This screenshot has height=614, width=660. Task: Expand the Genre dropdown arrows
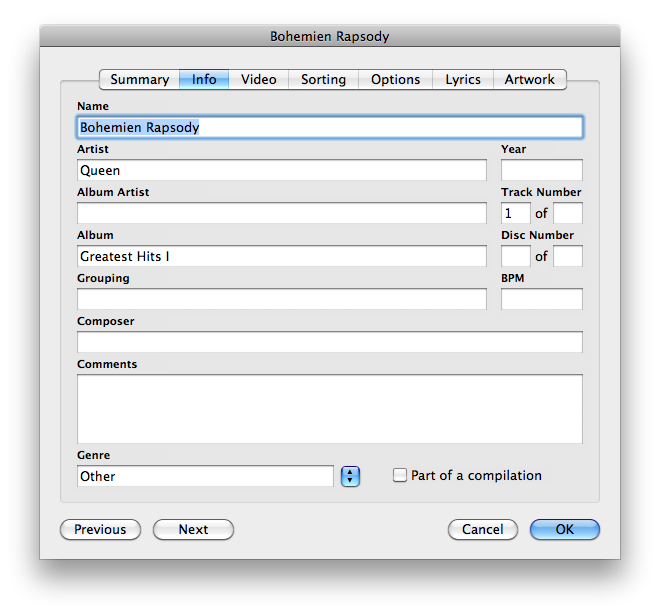(x=349, y=477)
